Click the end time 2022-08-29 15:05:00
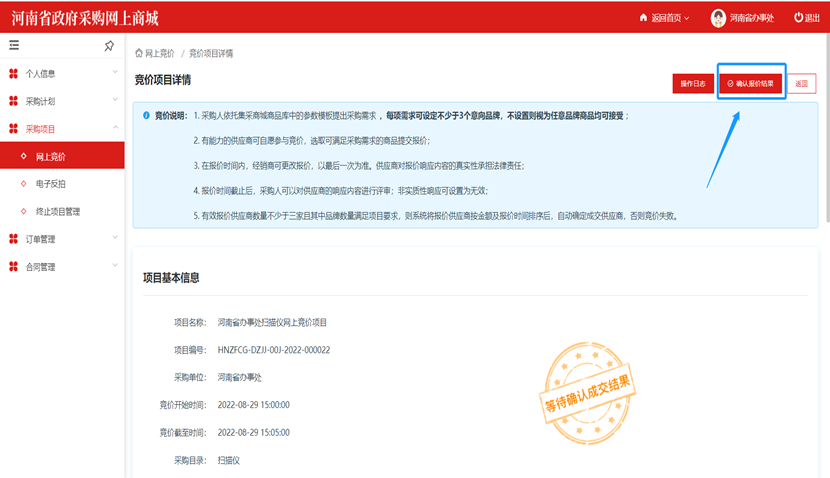Image resolution: width=830 pixels, height=478 pixels. [x=254, y=432]
